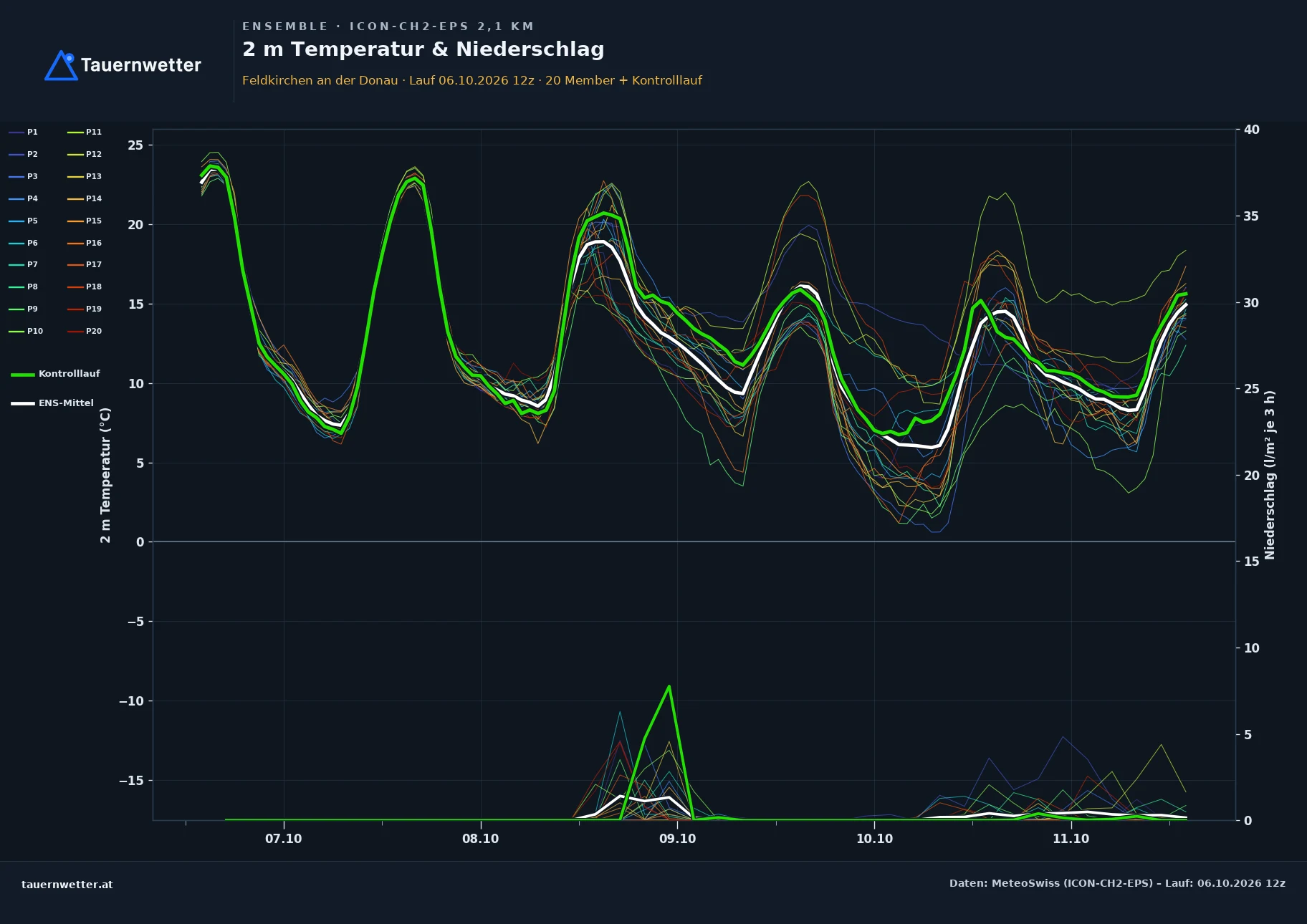
Task: Click the Niederschlag right axis label
Action: [1270, 475]
